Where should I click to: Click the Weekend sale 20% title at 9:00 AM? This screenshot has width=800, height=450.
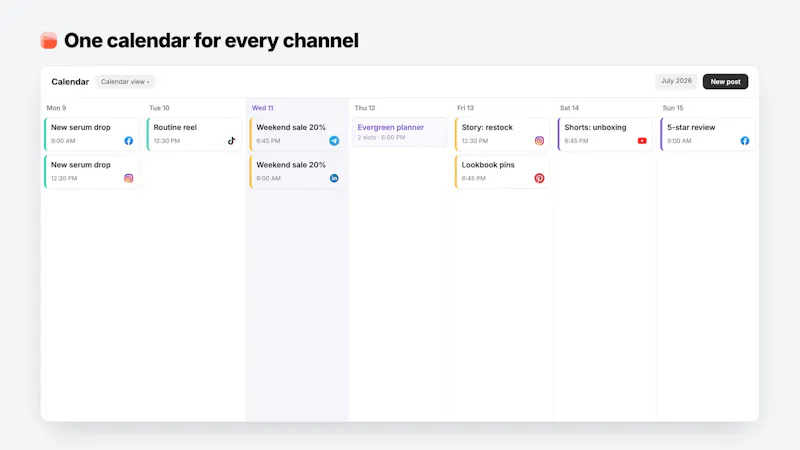[291, 165]
